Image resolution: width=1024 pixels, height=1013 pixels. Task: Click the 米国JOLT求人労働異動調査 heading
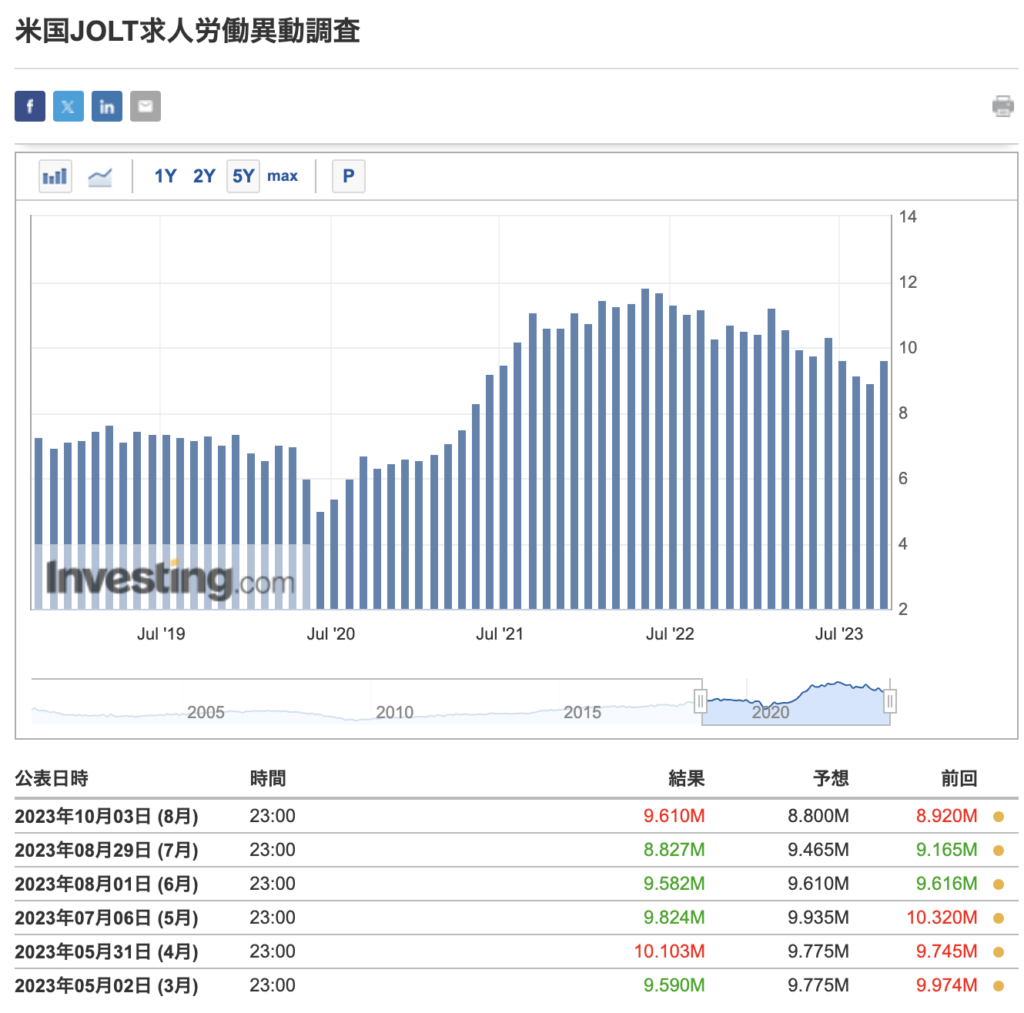(187, 31)
